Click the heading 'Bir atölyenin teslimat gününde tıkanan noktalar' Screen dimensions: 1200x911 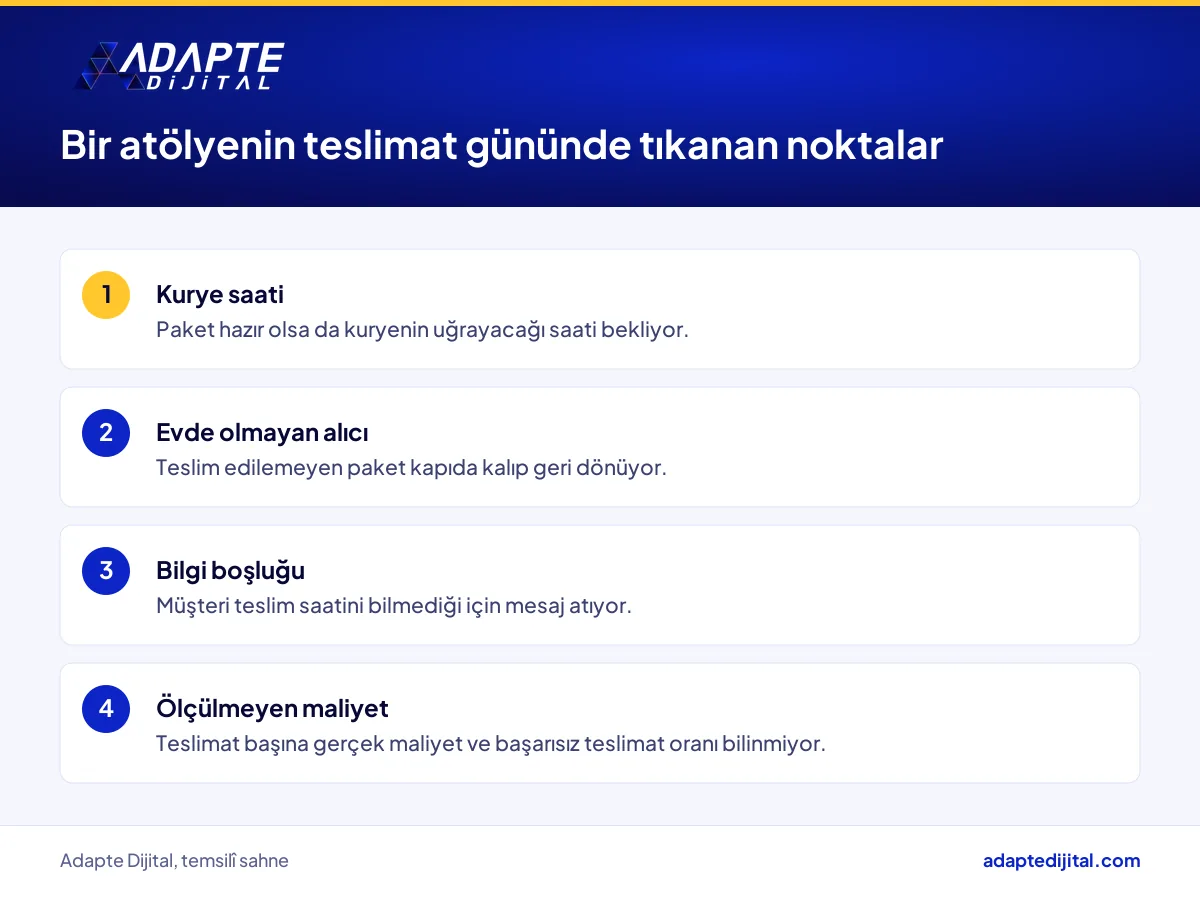tap(502, 146)
